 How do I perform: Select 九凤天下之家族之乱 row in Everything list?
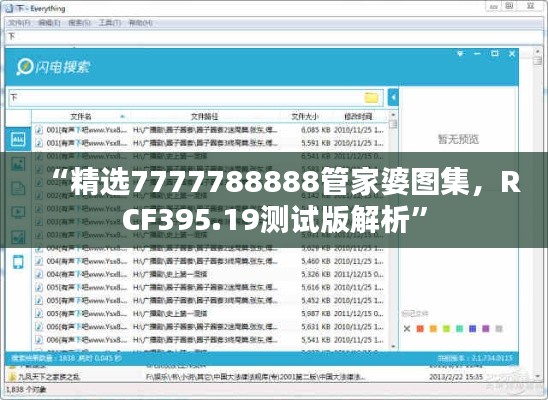(x=269, y=377)
